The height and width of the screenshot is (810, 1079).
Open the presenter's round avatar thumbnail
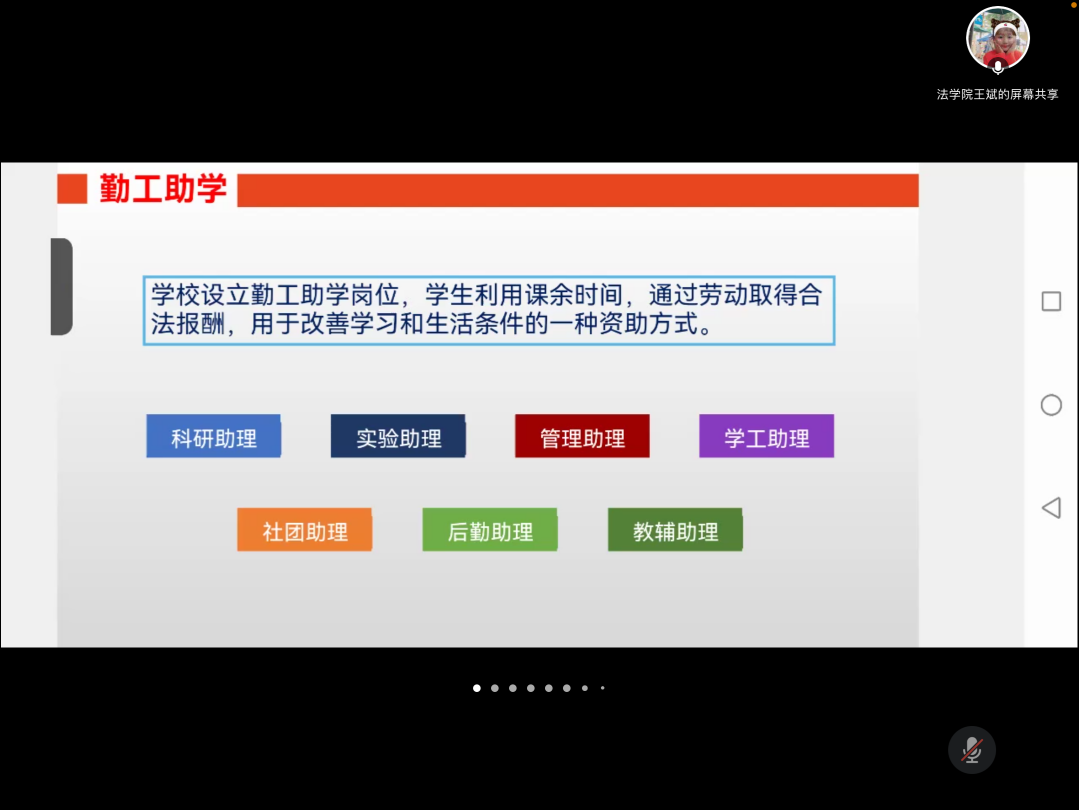pos(998,39)
